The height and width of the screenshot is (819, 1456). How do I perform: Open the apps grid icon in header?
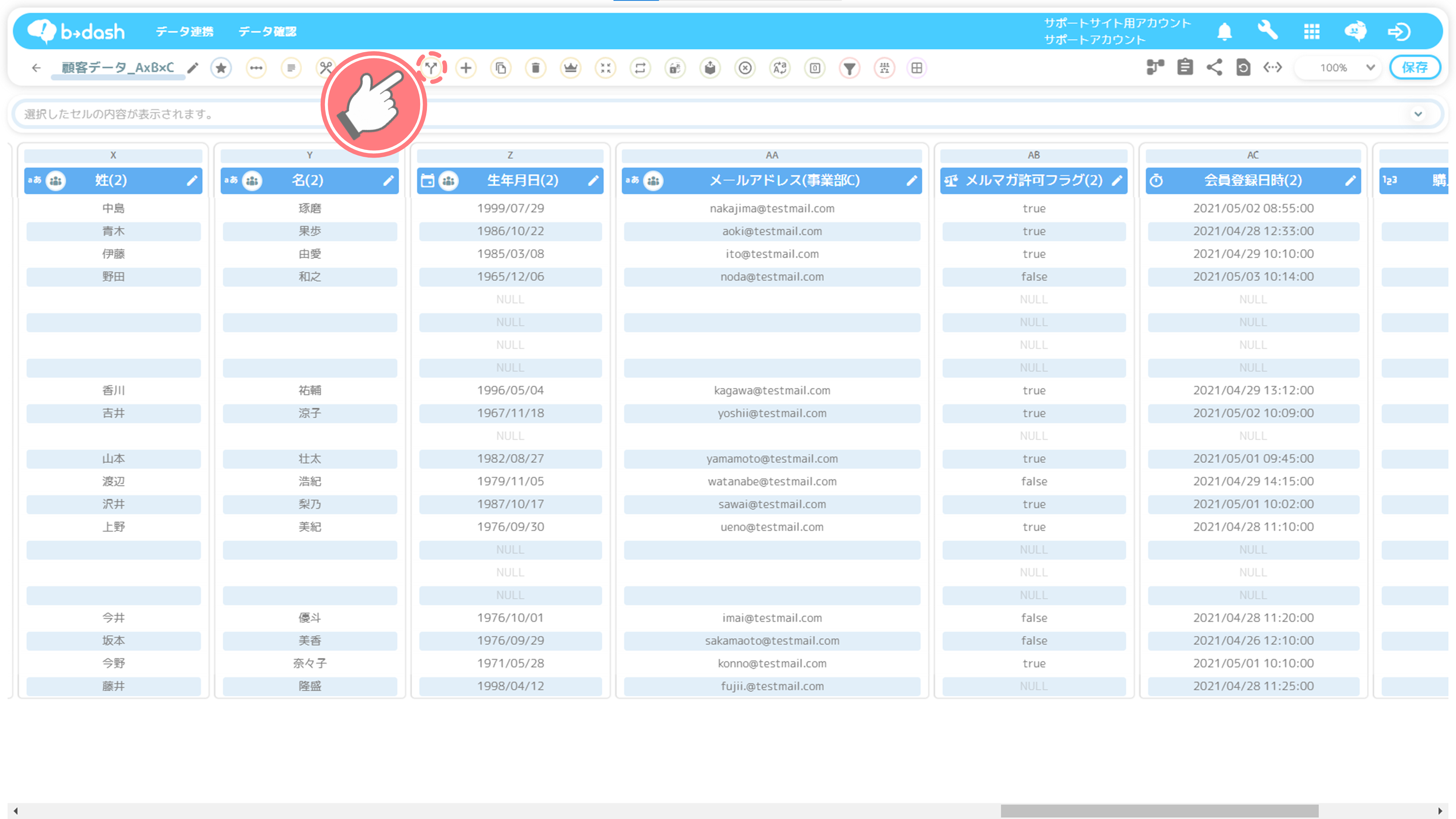(x=1312, y=31)
